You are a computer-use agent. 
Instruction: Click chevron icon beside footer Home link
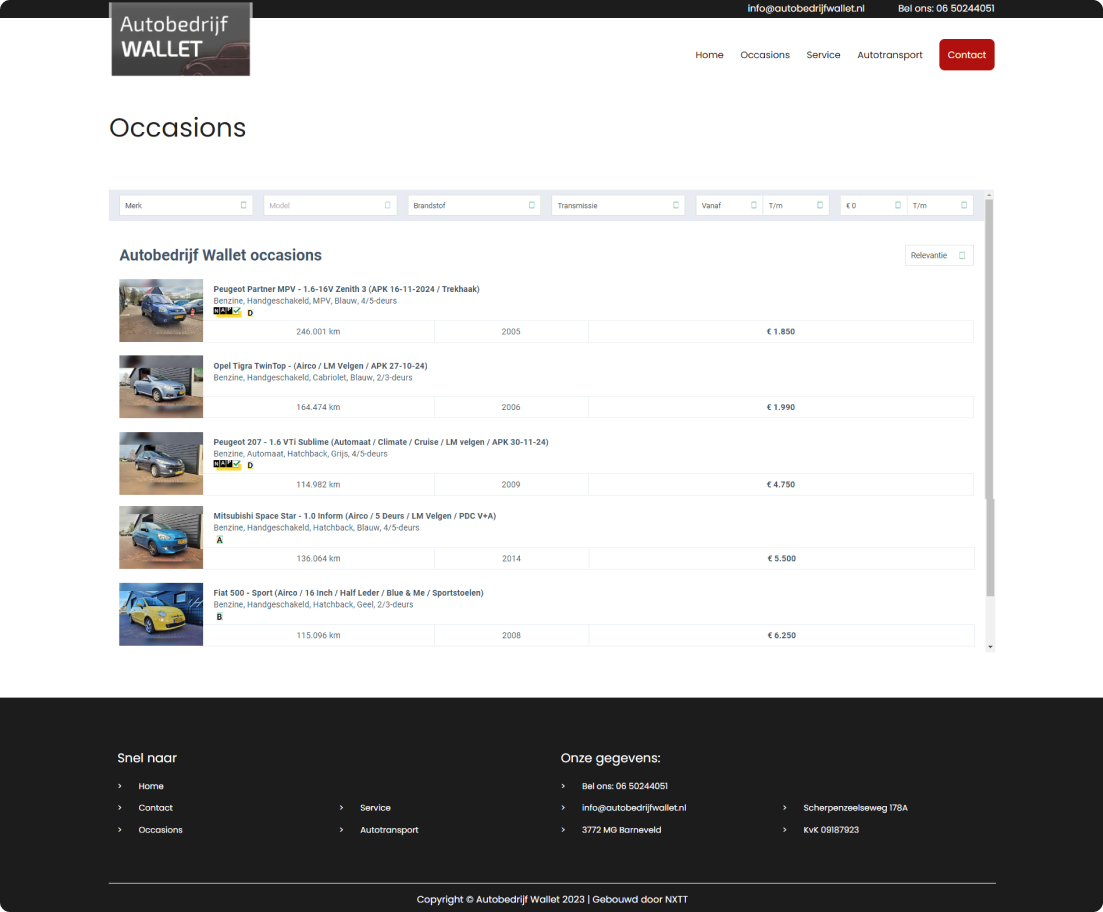coord(120,786)
